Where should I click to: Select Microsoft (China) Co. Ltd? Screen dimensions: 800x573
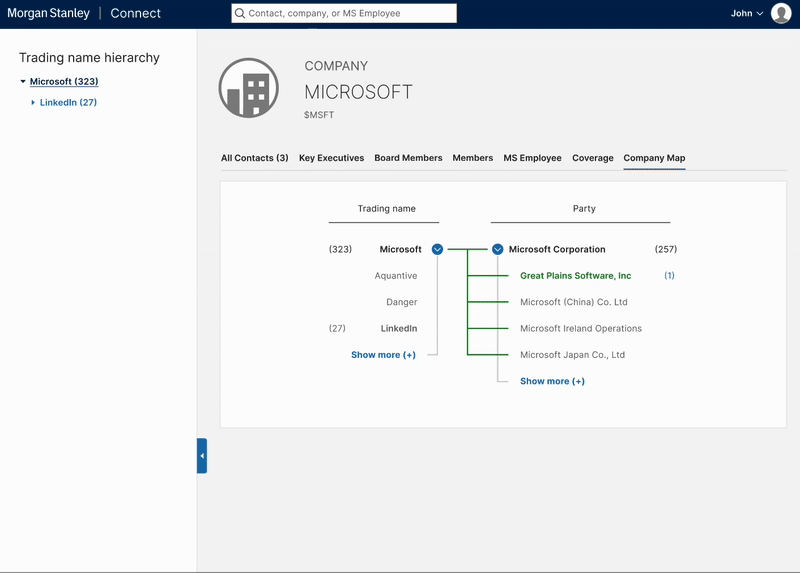point(573,302)
